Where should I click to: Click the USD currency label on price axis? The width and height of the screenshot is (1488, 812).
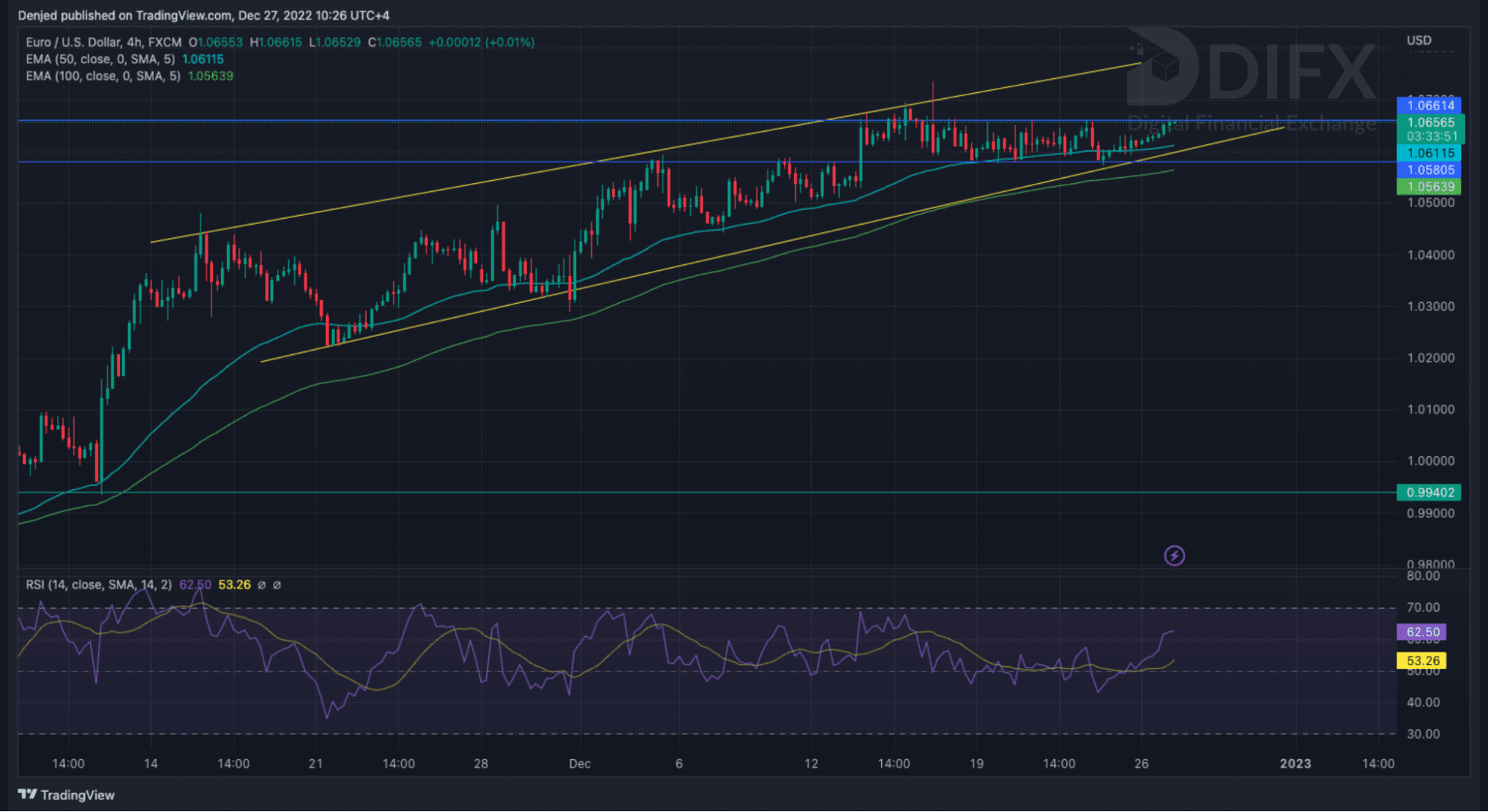[x=1419, y=40]
